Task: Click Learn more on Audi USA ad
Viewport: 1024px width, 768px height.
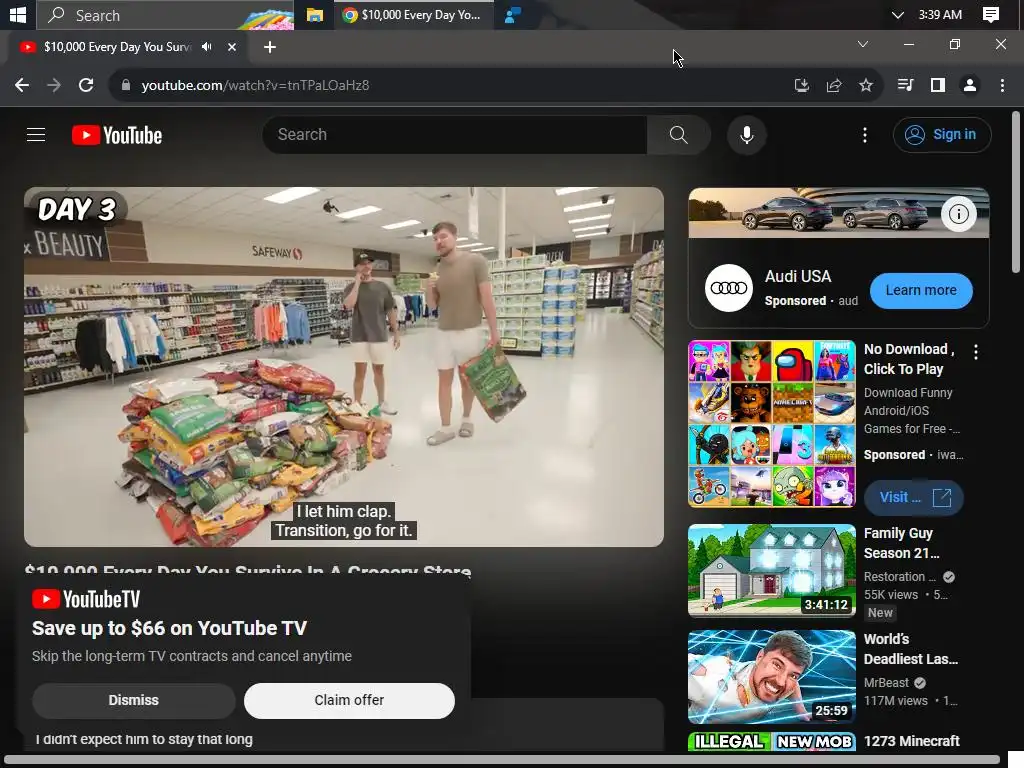Action: [x=921, y=291]
